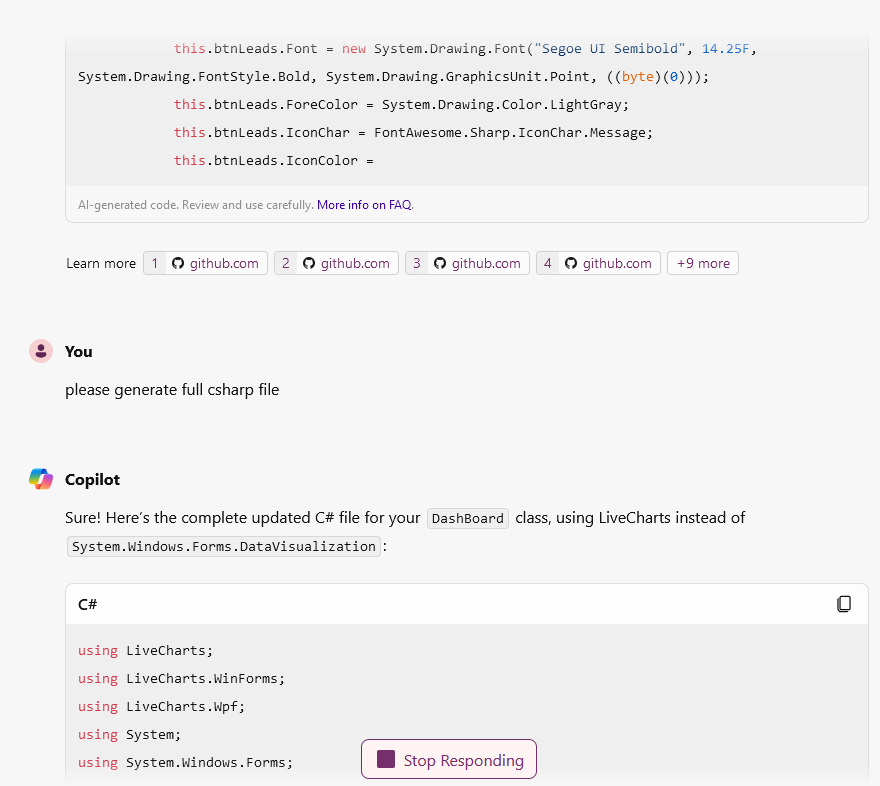
Task: Click the message 'please generate full csharp file'
Action: pos(172,390)
